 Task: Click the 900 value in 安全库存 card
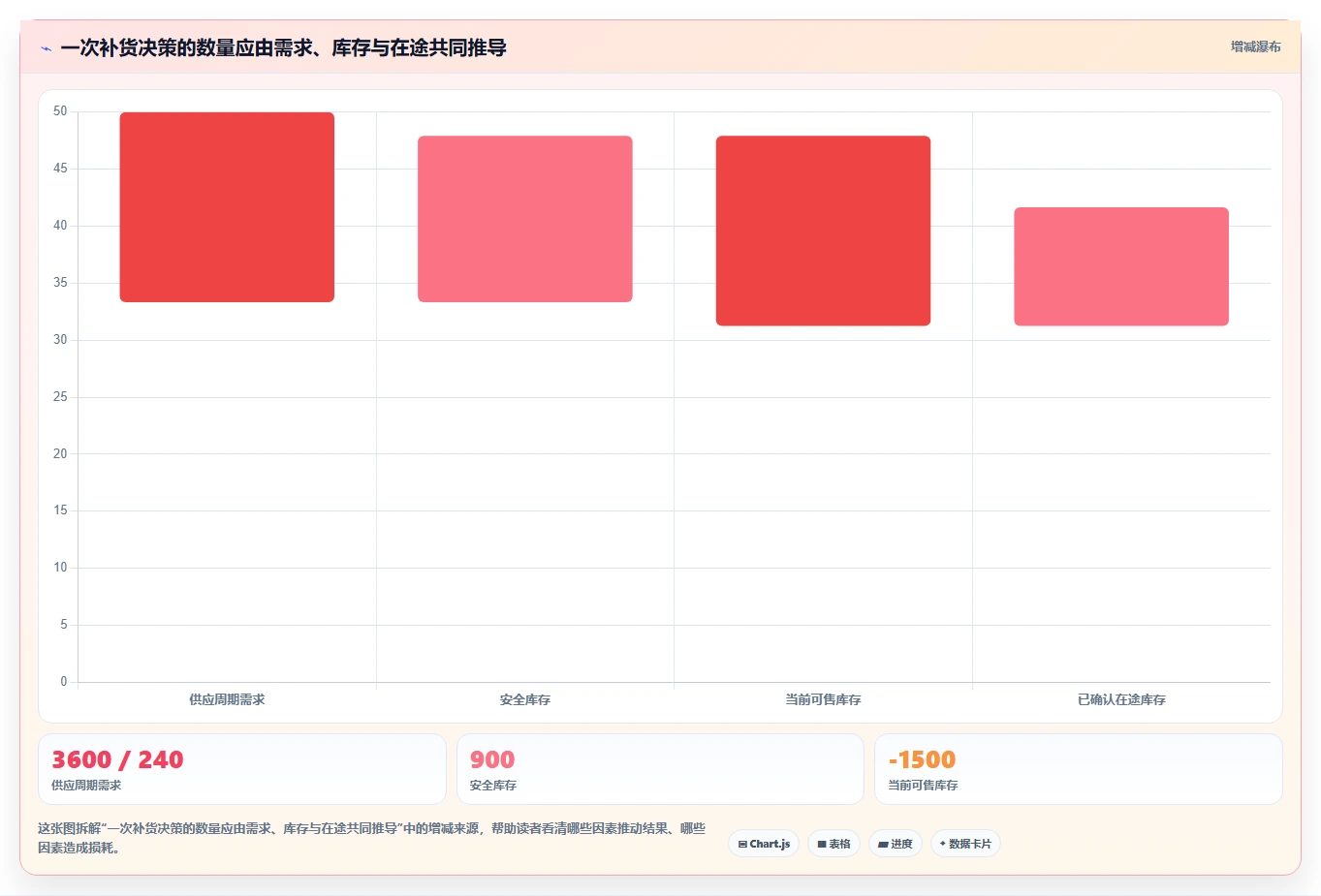492,759
